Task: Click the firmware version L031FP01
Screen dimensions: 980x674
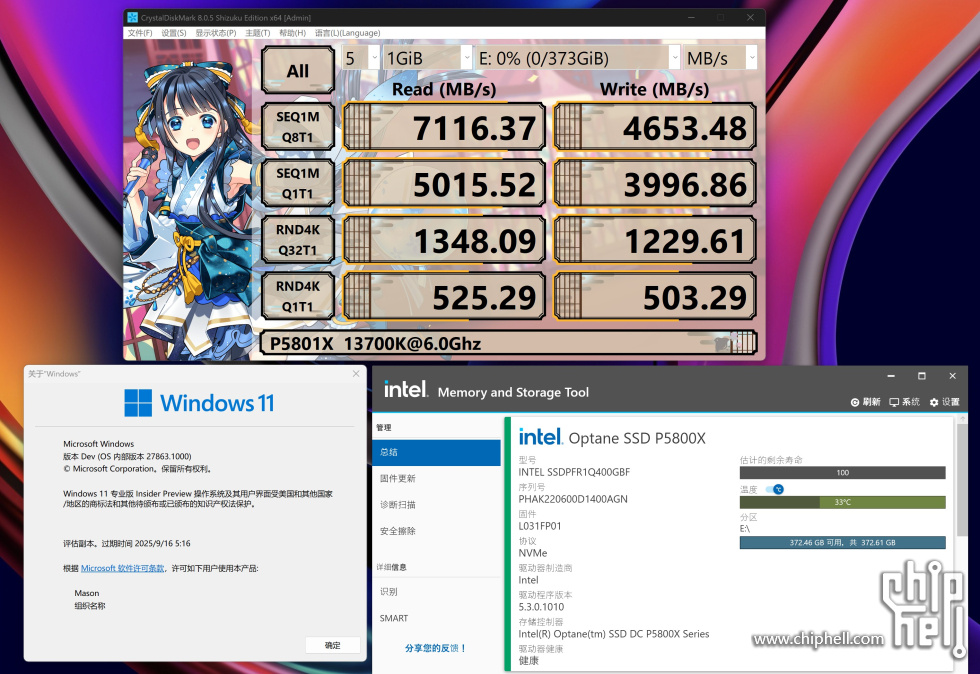Action: (539, 526)
